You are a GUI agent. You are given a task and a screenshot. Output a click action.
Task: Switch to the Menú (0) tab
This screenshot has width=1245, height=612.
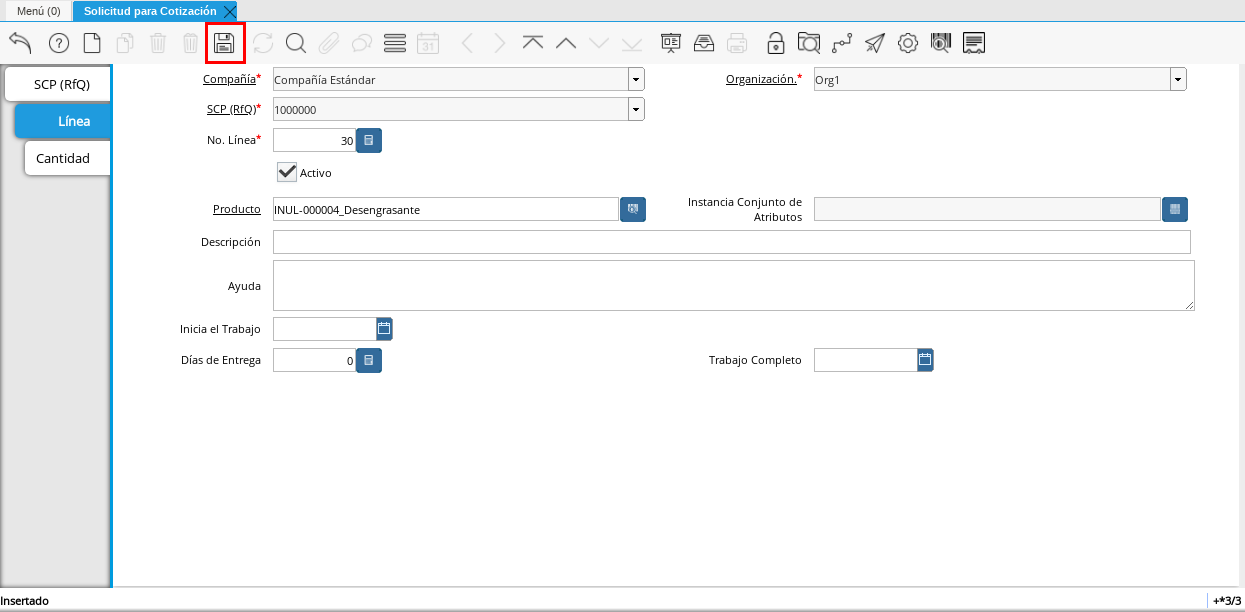(39, 11)
